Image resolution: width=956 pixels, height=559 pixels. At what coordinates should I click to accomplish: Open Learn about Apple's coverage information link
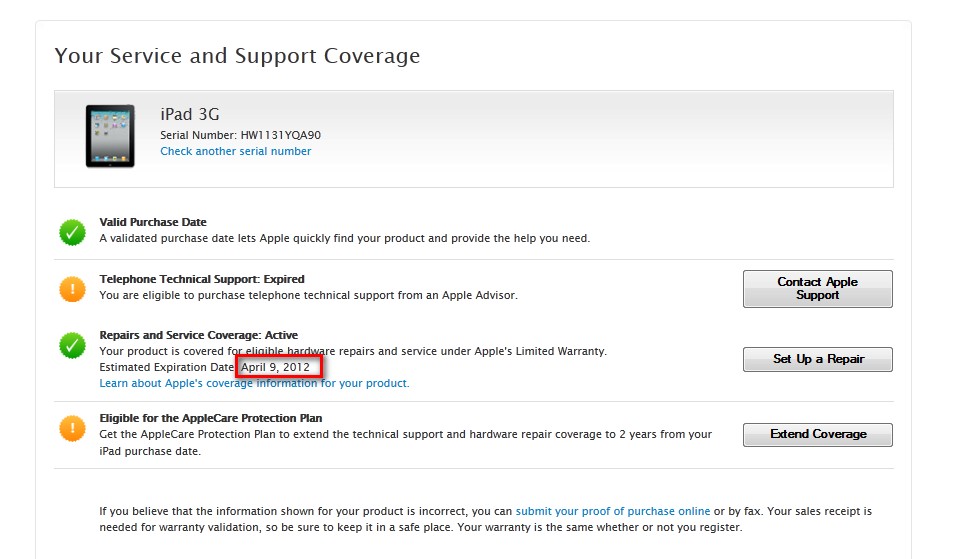254,383
